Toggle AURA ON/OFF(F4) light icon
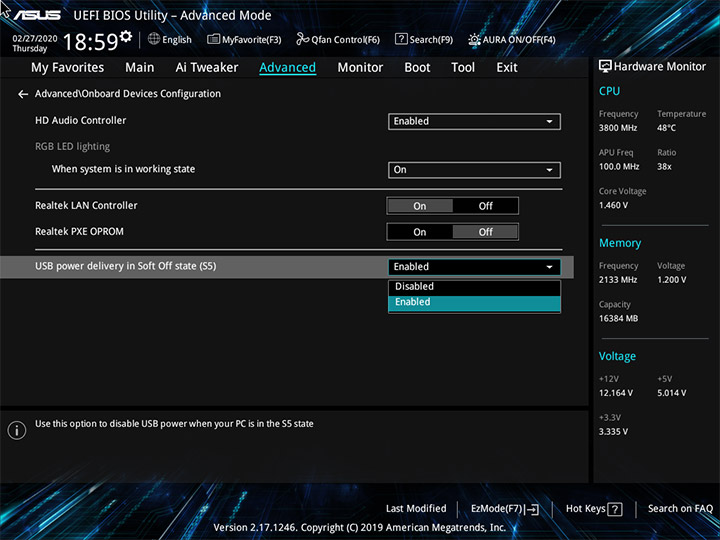The width and height of the screenshot is (720, 540). [x=474, y=39]
